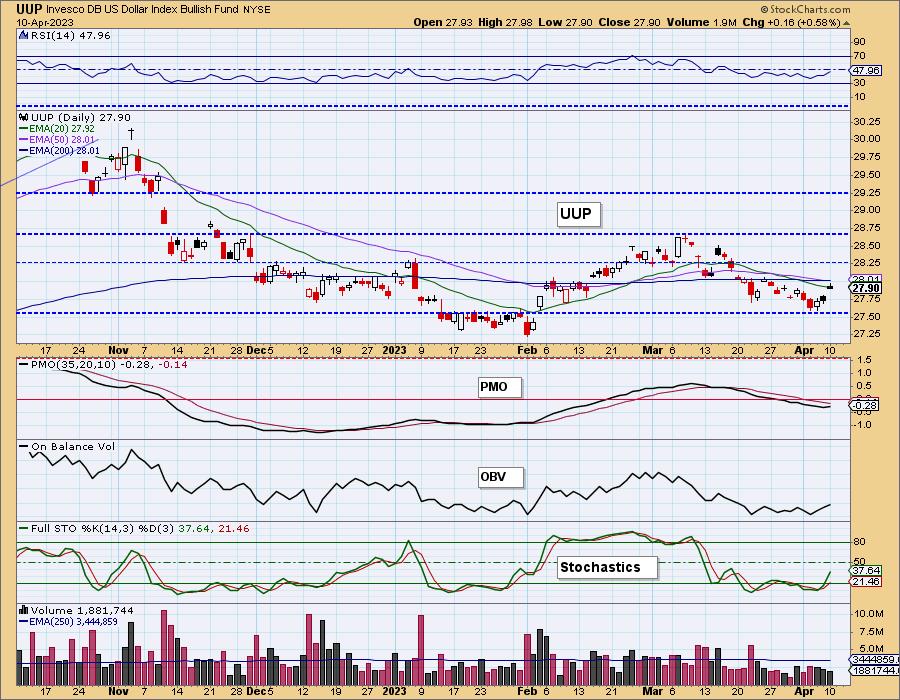
Task: Click the boxed UUP annotation on the price chart
Action: click(x=579, y=215)
